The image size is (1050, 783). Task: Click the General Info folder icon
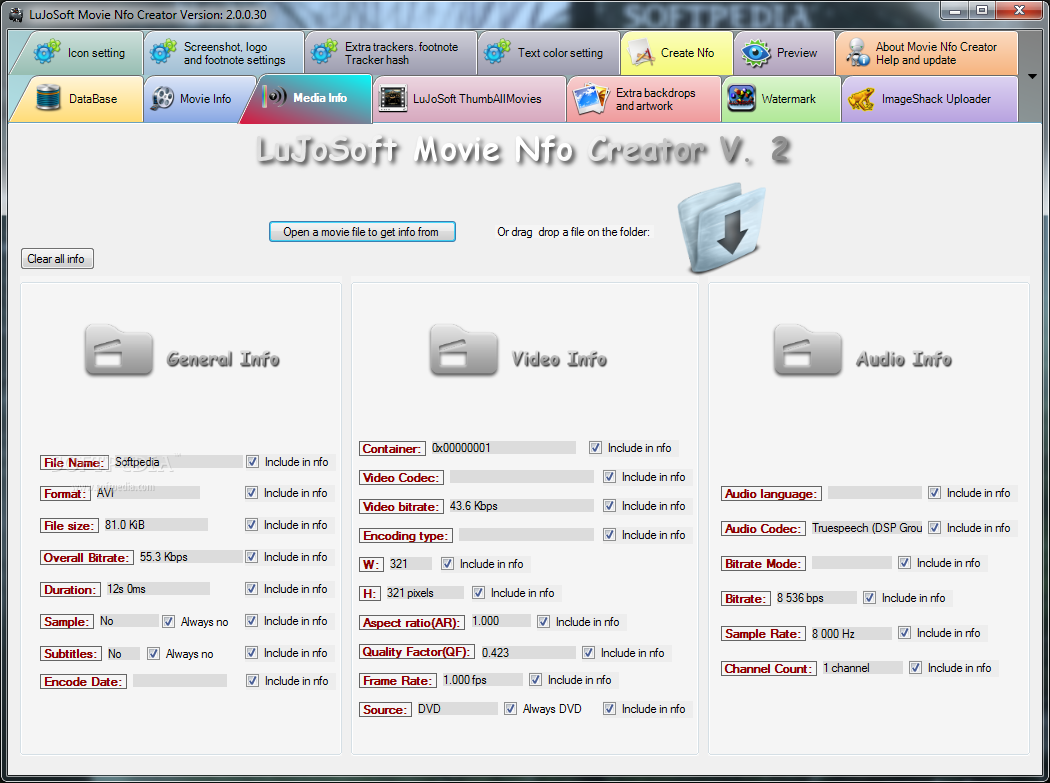click(119, 350)
